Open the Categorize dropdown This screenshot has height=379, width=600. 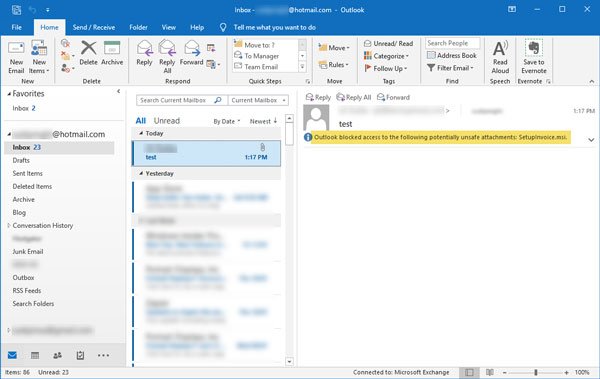pos(386,56)
